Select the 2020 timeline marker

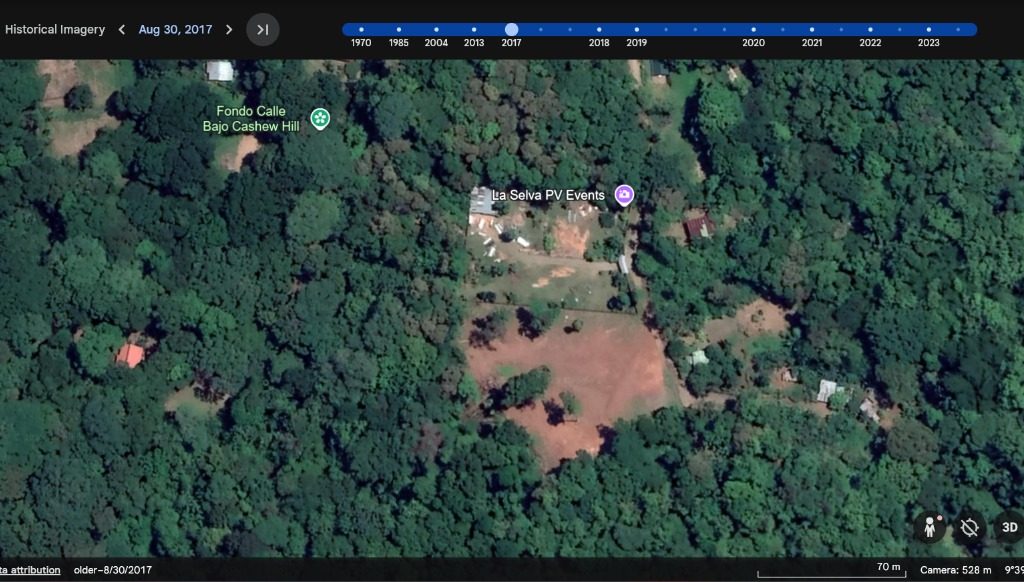coord(753,30)
